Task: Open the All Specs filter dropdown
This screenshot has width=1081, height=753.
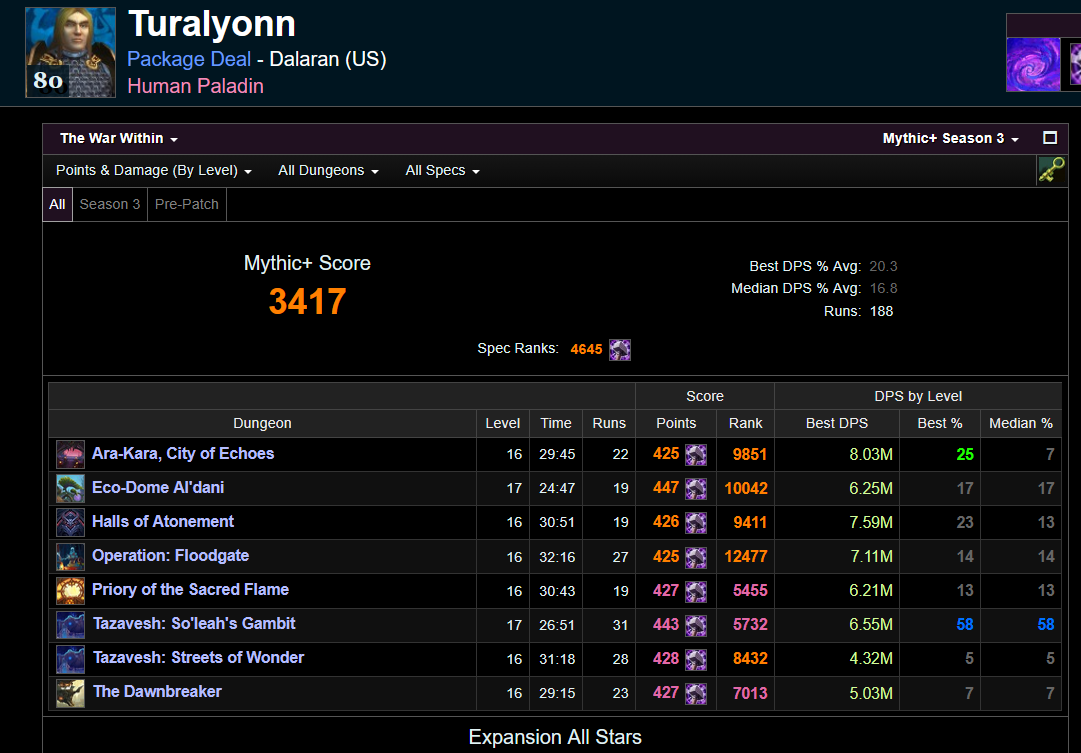Action: pos(443,170)
